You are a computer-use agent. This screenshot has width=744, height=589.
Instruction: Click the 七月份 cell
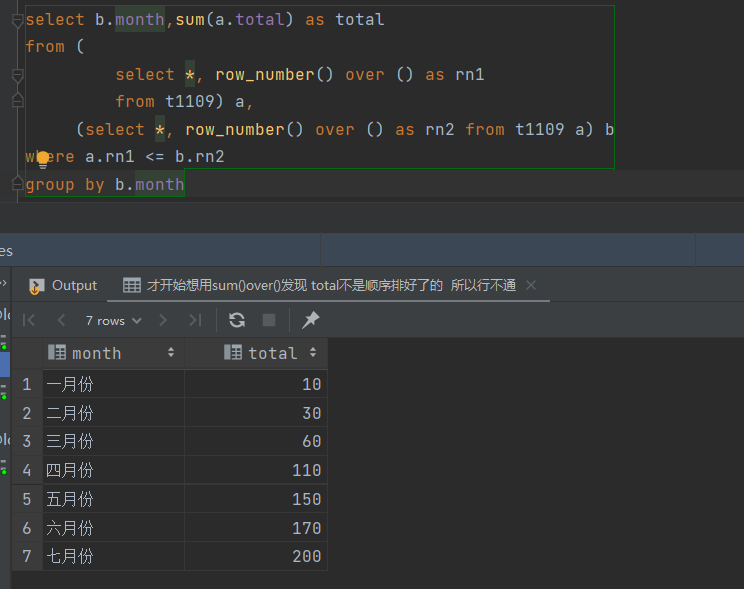coord(113,556)
